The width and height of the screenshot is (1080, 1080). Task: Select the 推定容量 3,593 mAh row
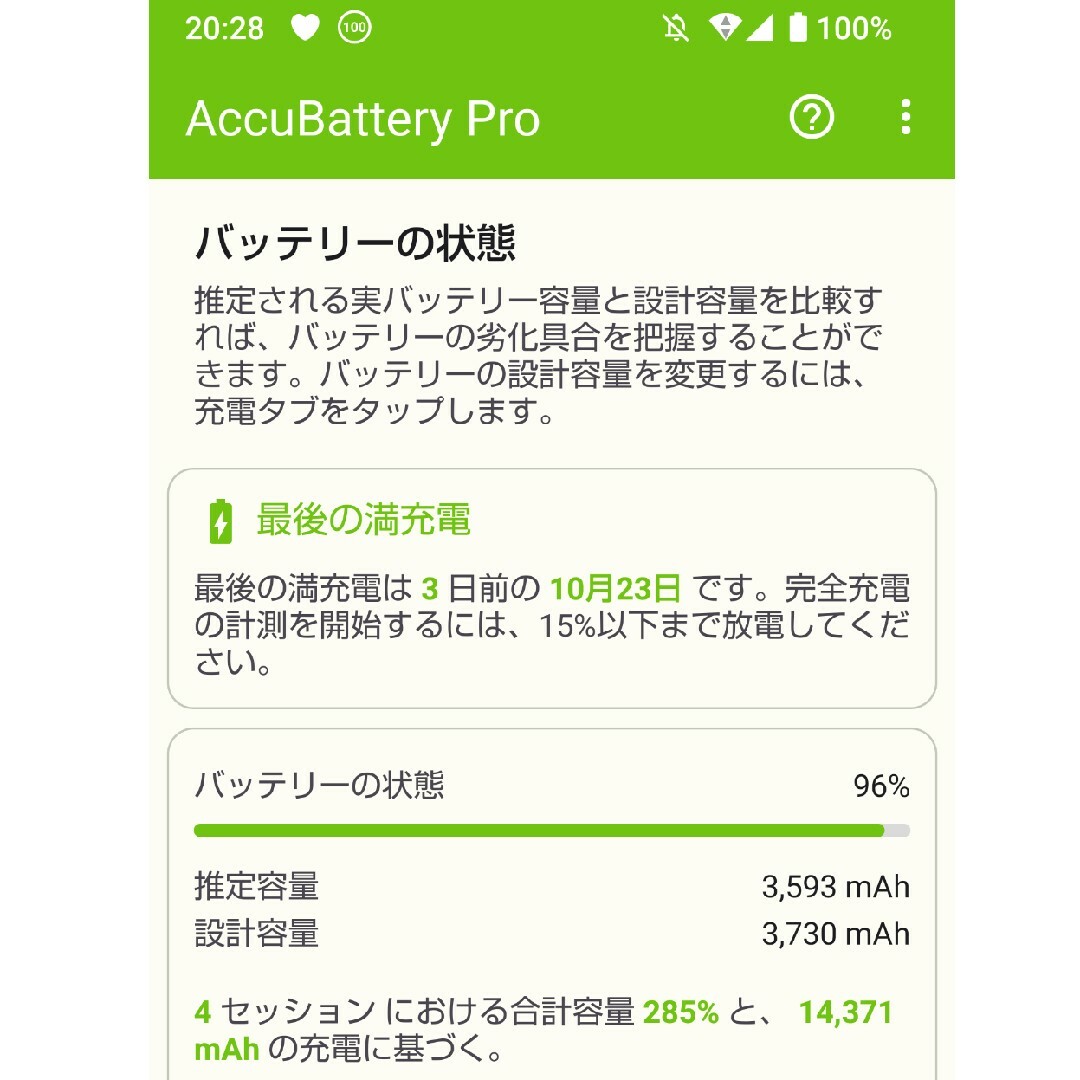coord(552,886)
